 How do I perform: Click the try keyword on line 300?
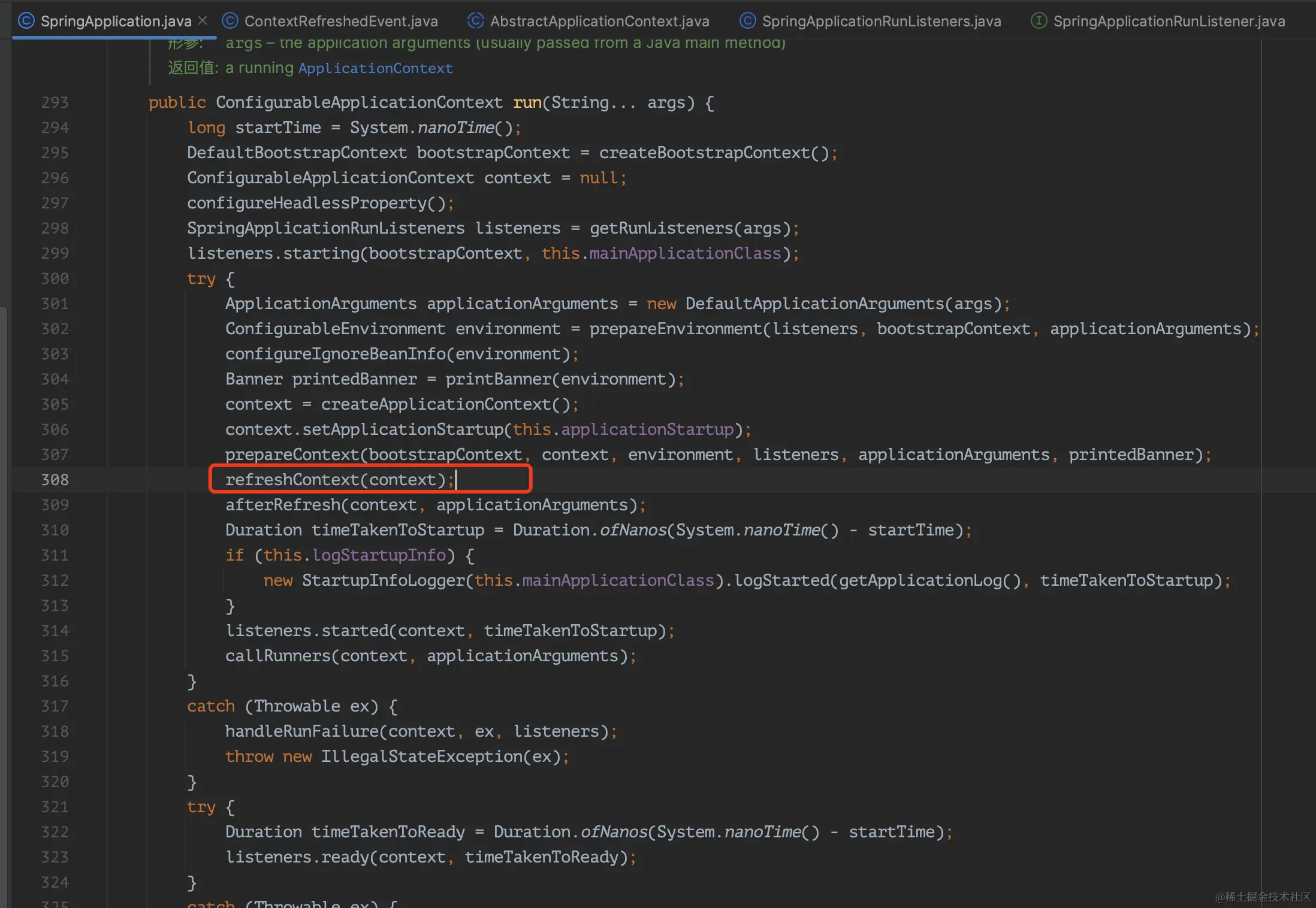(x=201, y=279)
